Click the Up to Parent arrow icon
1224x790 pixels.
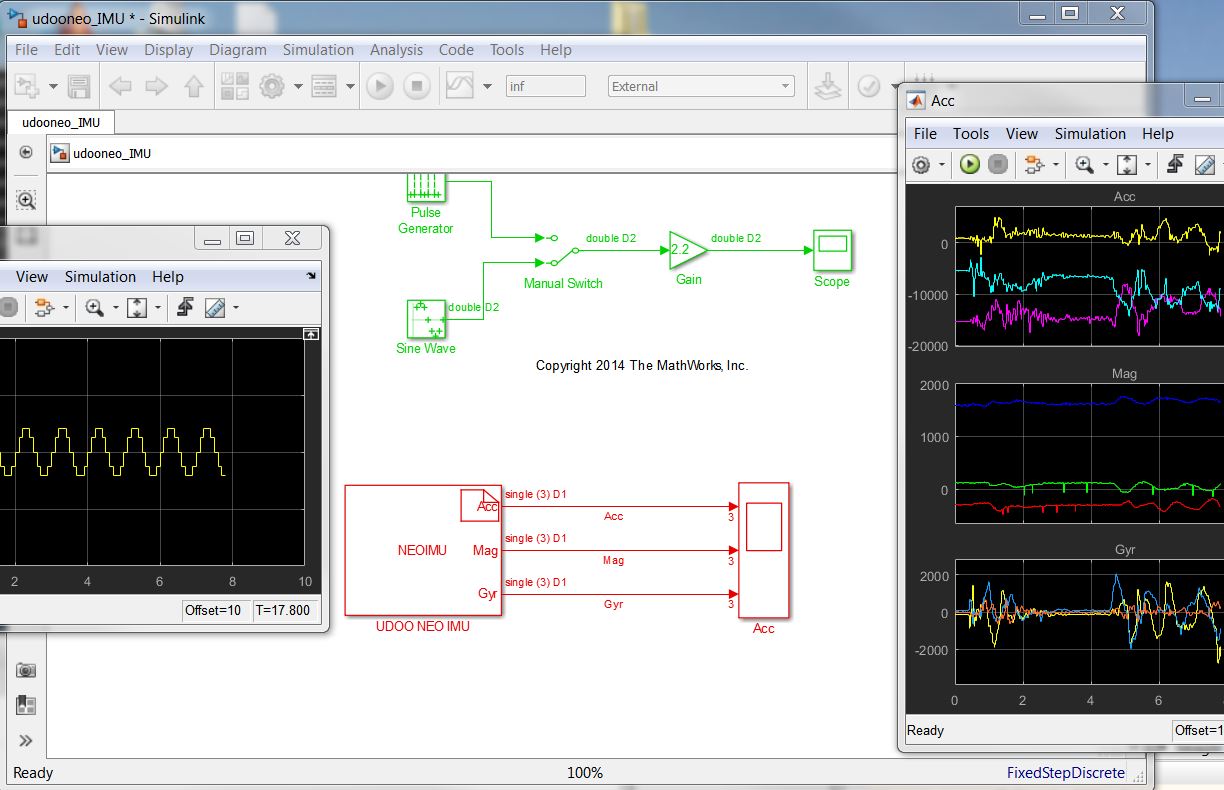pyautogui.click(x=194, y=86)
